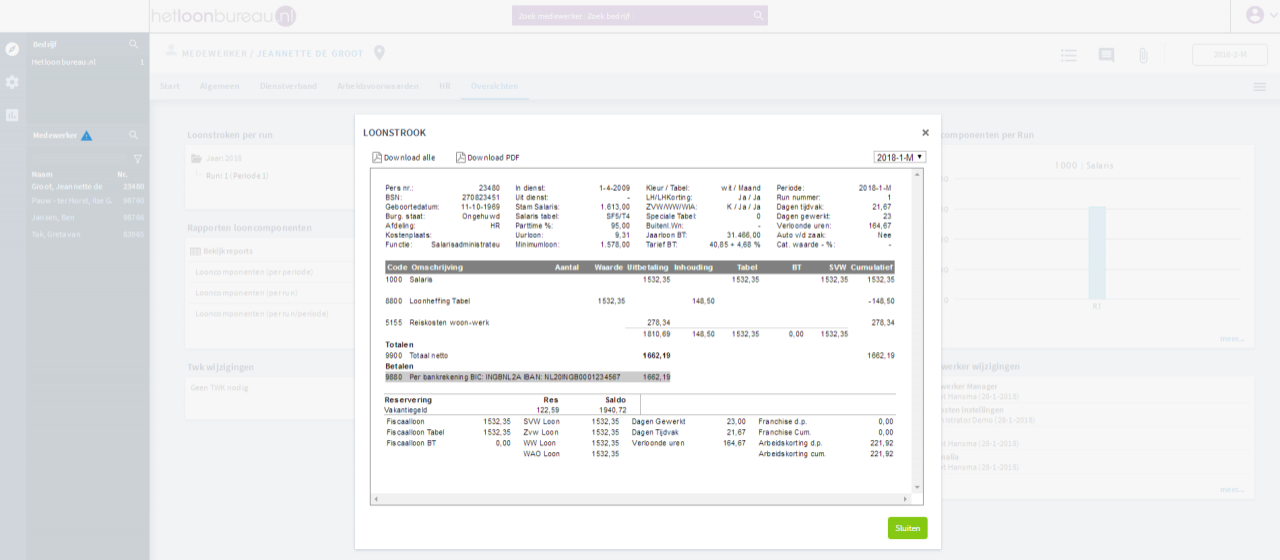1280x560 pixels.
Task: Open settings gear icon in left sidebar
Action: 12,82
